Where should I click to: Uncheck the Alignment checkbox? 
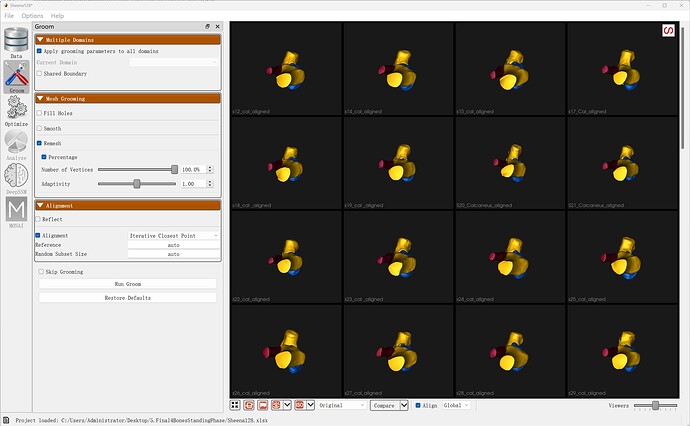click(38, 235)
